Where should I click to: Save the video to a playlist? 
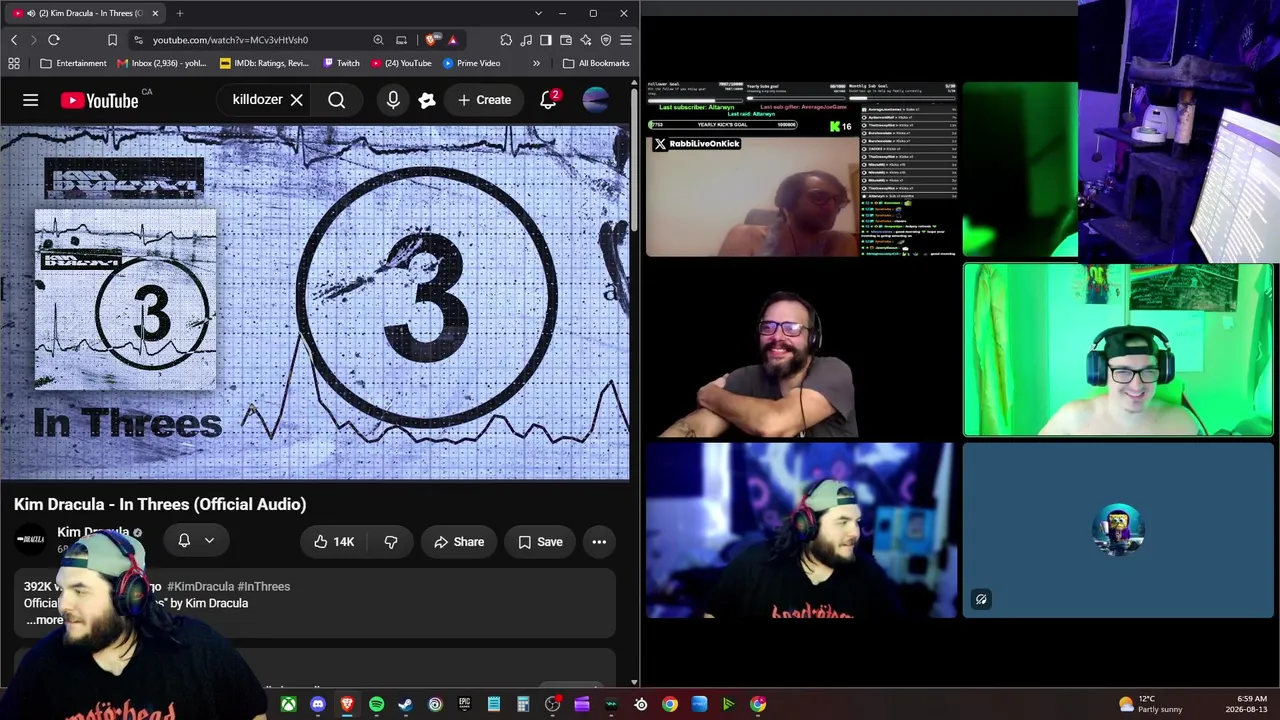(540, 542)
